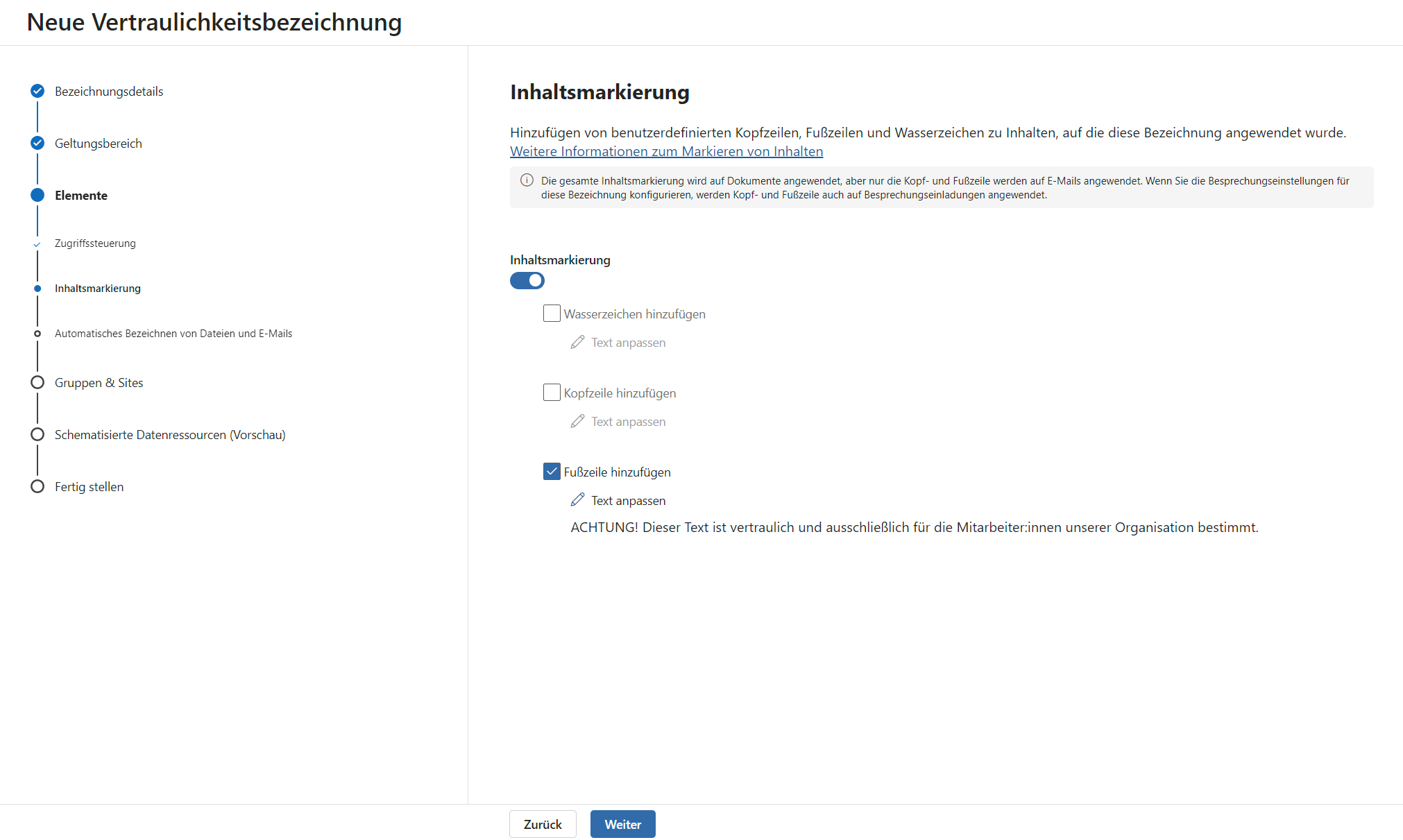The width and height of the screenshot is (1403, 840).
Task: Click pencil icon under Fußzeile hinzufügen
Action: coord(577,500)
